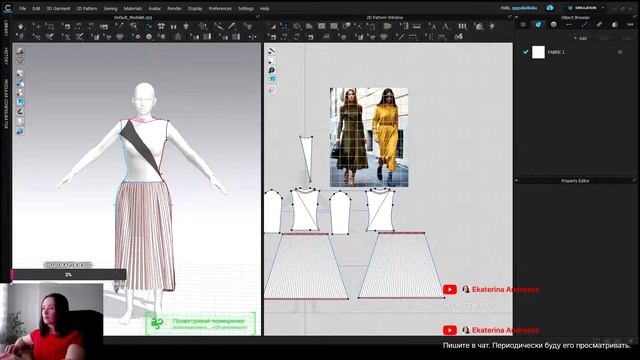
Task: Open the 3D Garment menu
Action: click(x=58, y=8)
